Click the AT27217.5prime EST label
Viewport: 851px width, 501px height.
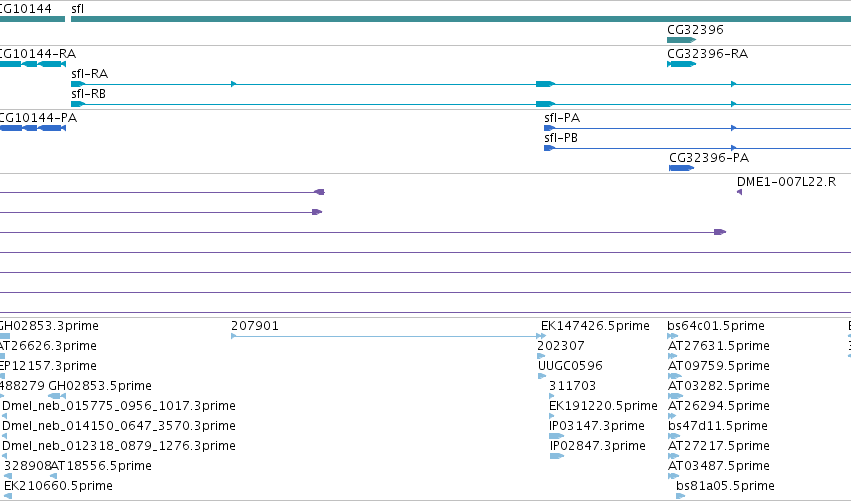click(x=719, y=446)
